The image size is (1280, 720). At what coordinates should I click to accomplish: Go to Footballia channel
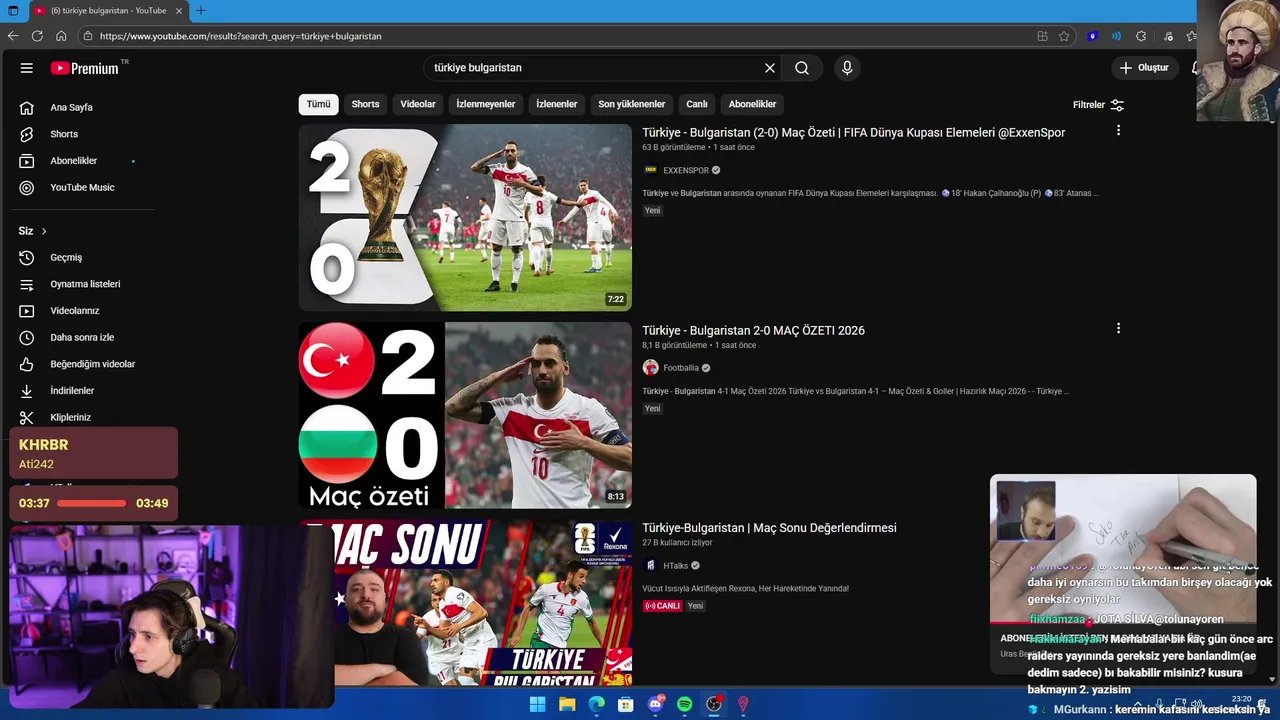pos(681,368)
